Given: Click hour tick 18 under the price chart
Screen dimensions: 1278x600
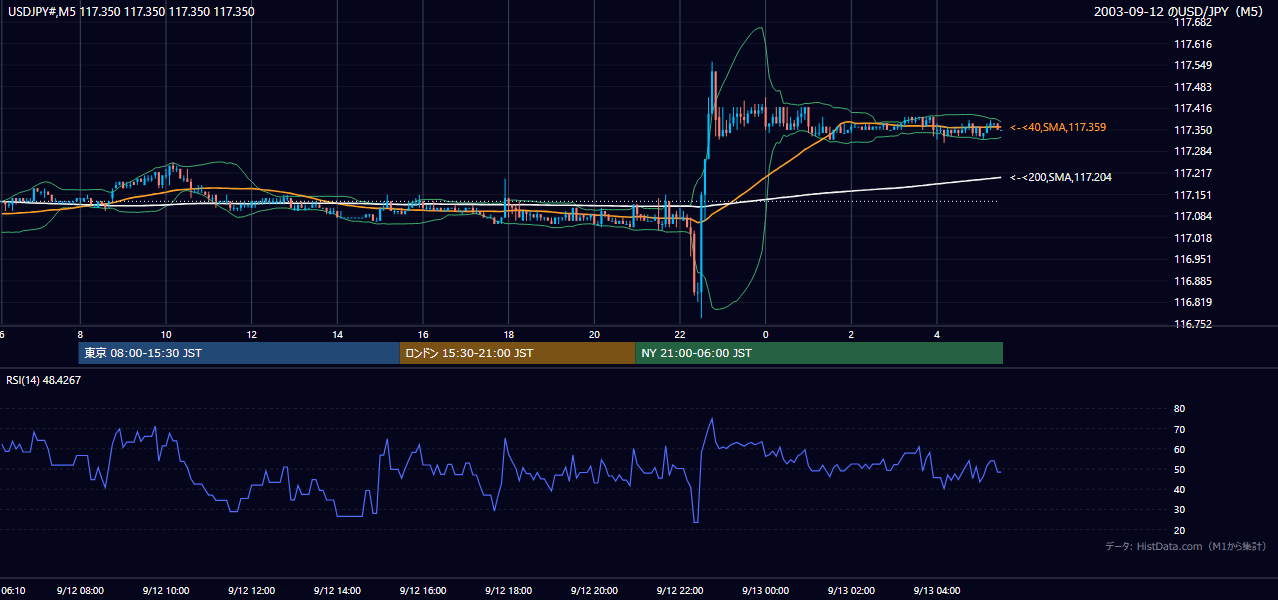Looking at the screenshot, I should coord(509,334).
